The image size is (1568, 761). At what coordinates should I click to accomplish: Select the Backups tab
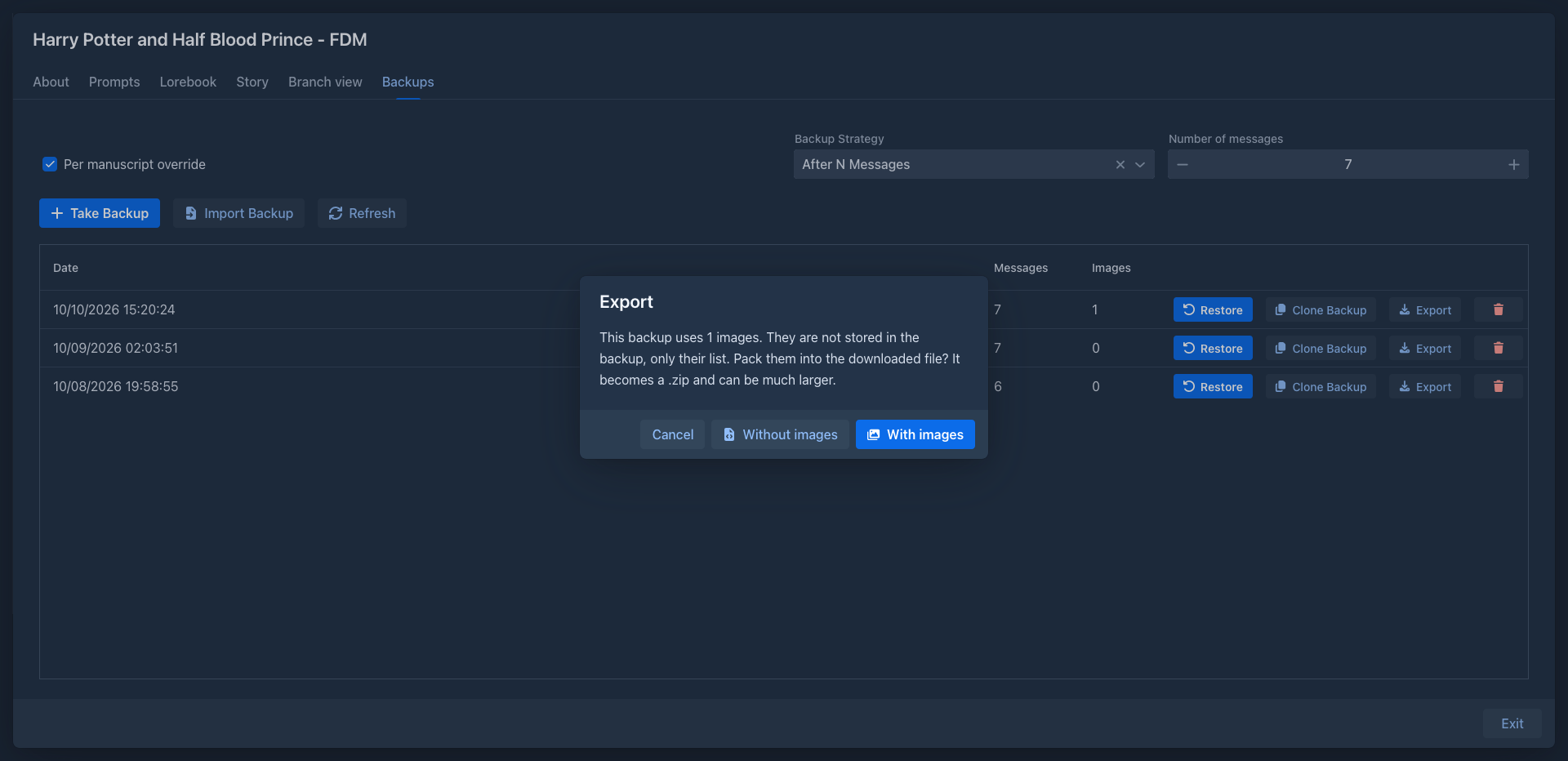(408, 82)
